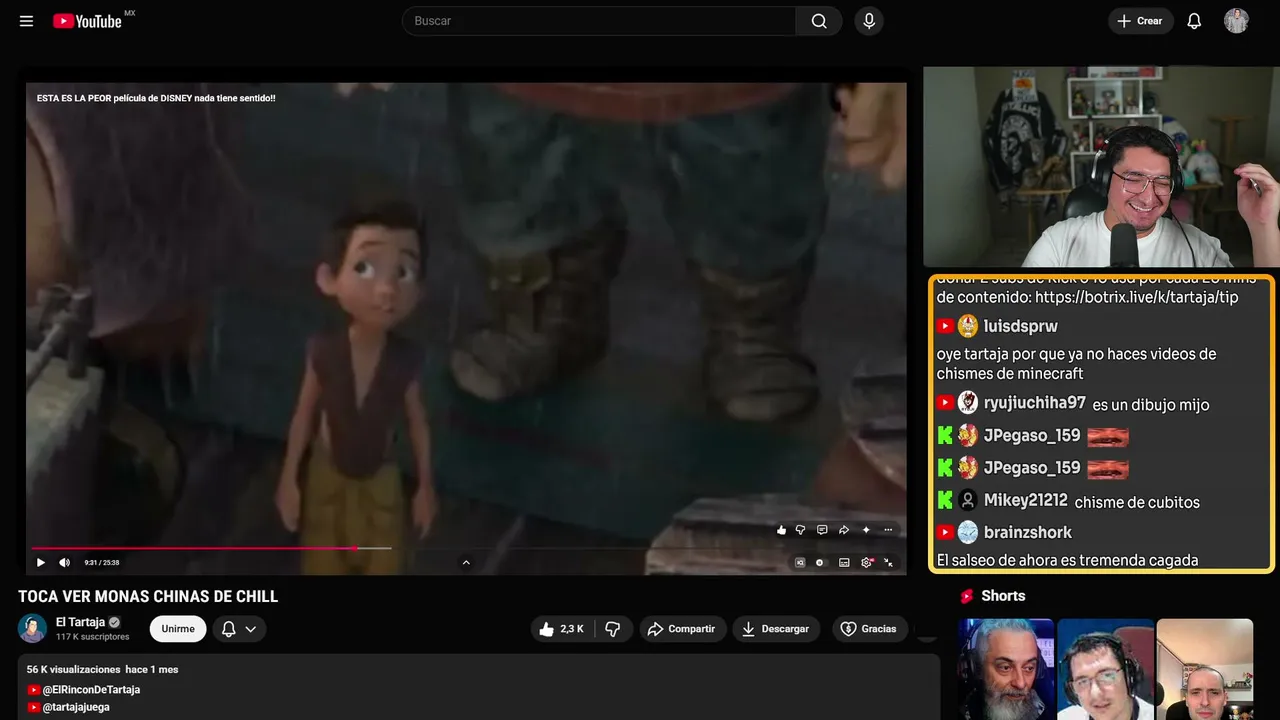
Task: Open comments from the player overlay
Action: 822,530
